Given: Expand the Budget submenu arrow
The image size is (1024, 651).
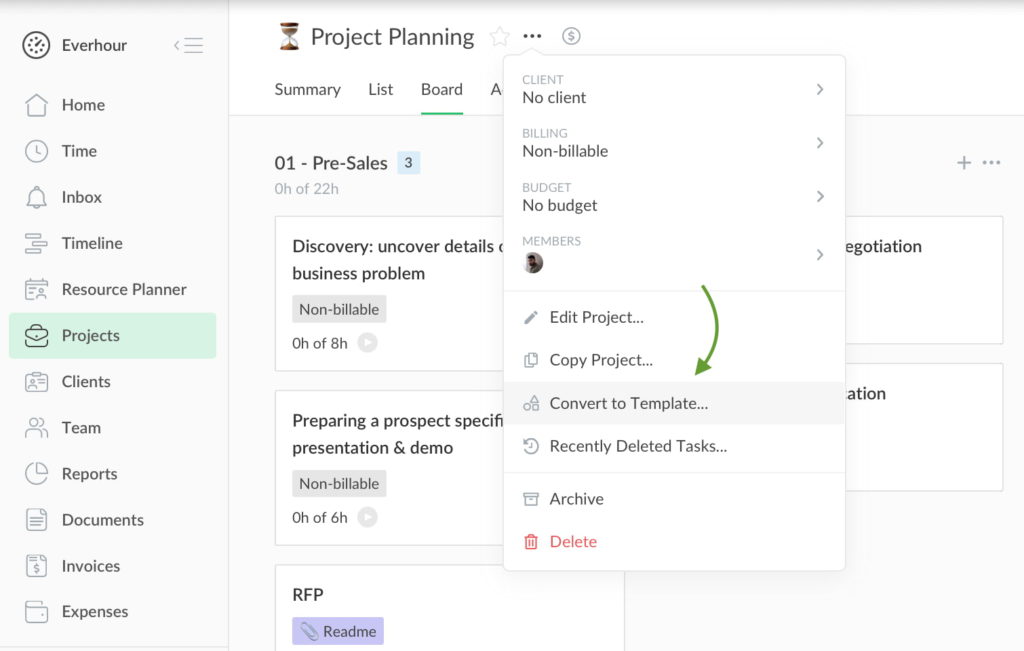Looking at the screenshot, I should tap(820, 197).
